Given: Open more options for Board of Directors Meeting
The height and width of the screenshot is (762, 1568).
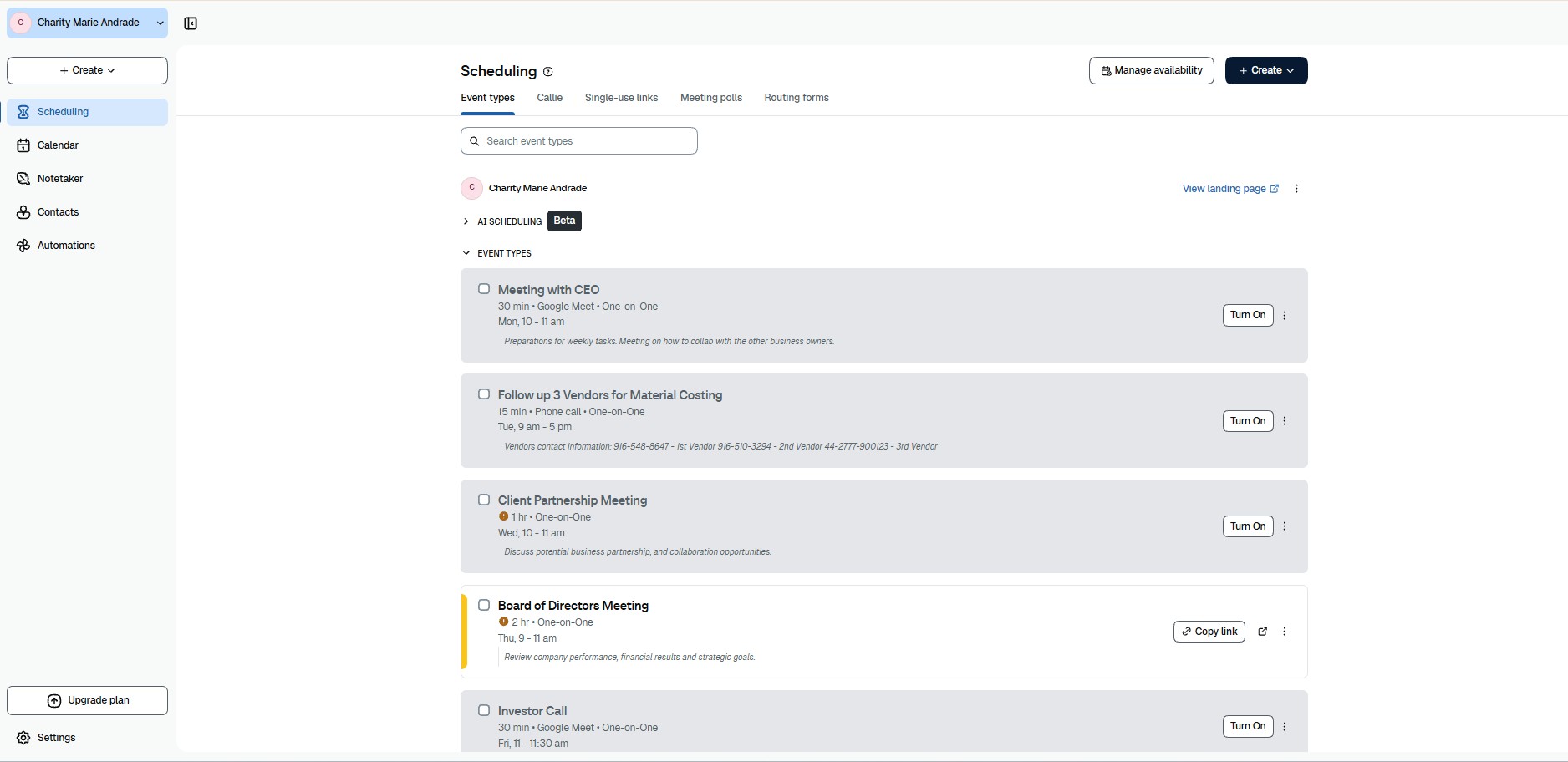Looking at the screenshot, I should [x=1285, y=632].
